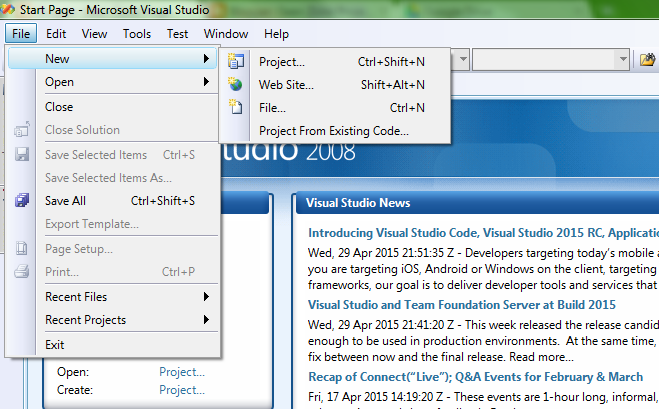Open Team Foundation Server at Build 2015 link

(x=461, y=305)
